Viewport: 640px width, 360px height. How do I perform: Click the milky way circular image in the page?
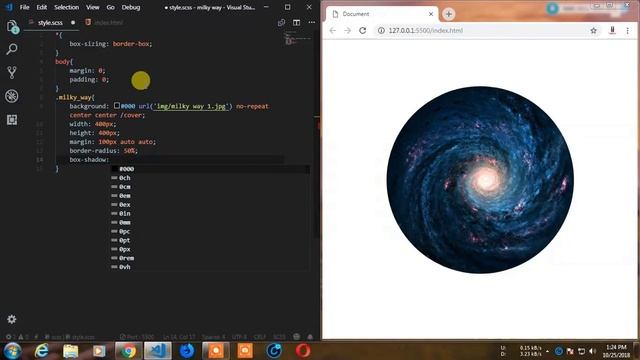click(480, 180)
